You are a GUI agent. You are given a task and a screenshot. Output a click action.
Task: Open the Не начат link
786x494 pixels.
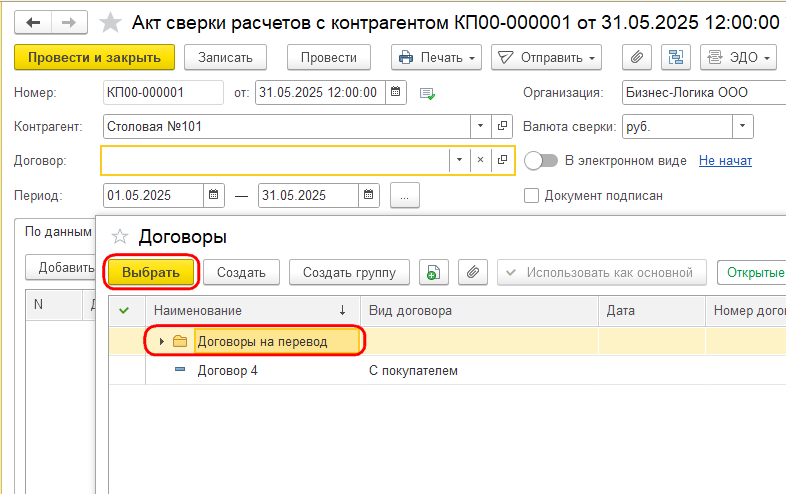pyautogui.click(x=725, y=160)
